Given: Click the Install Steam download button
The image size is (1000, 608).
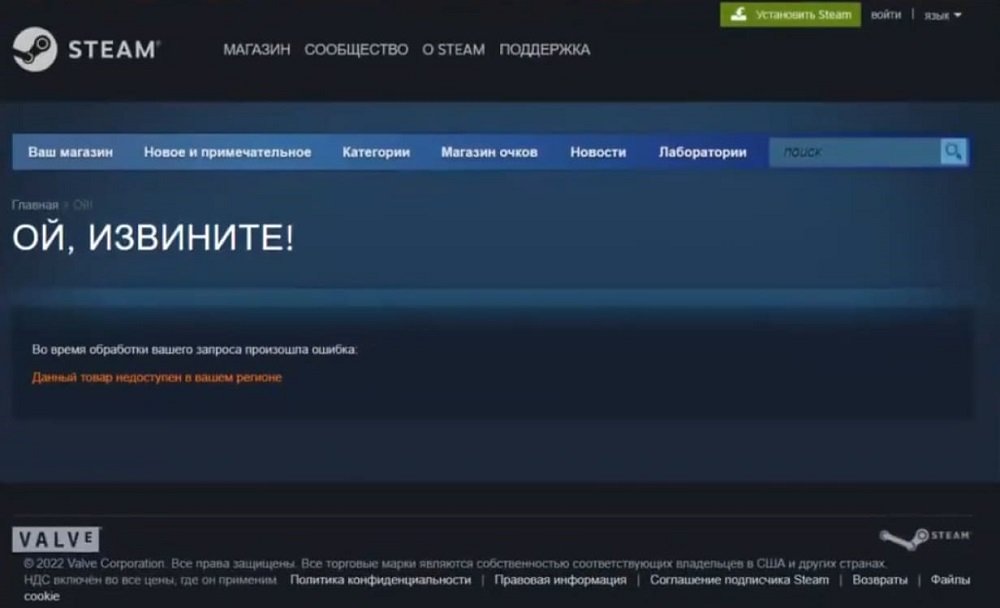Looking at the screenshot, I should pos(790,15).
